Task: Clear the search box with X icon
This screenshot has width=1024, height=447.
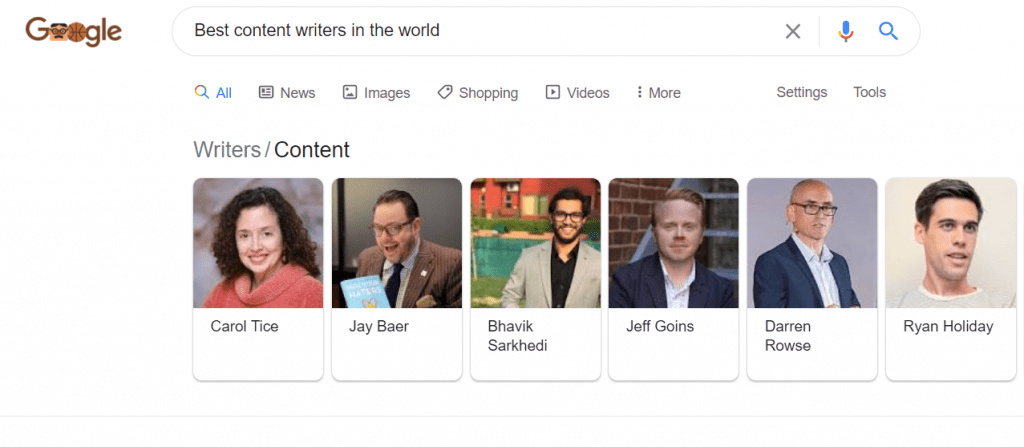Action: 792,31
